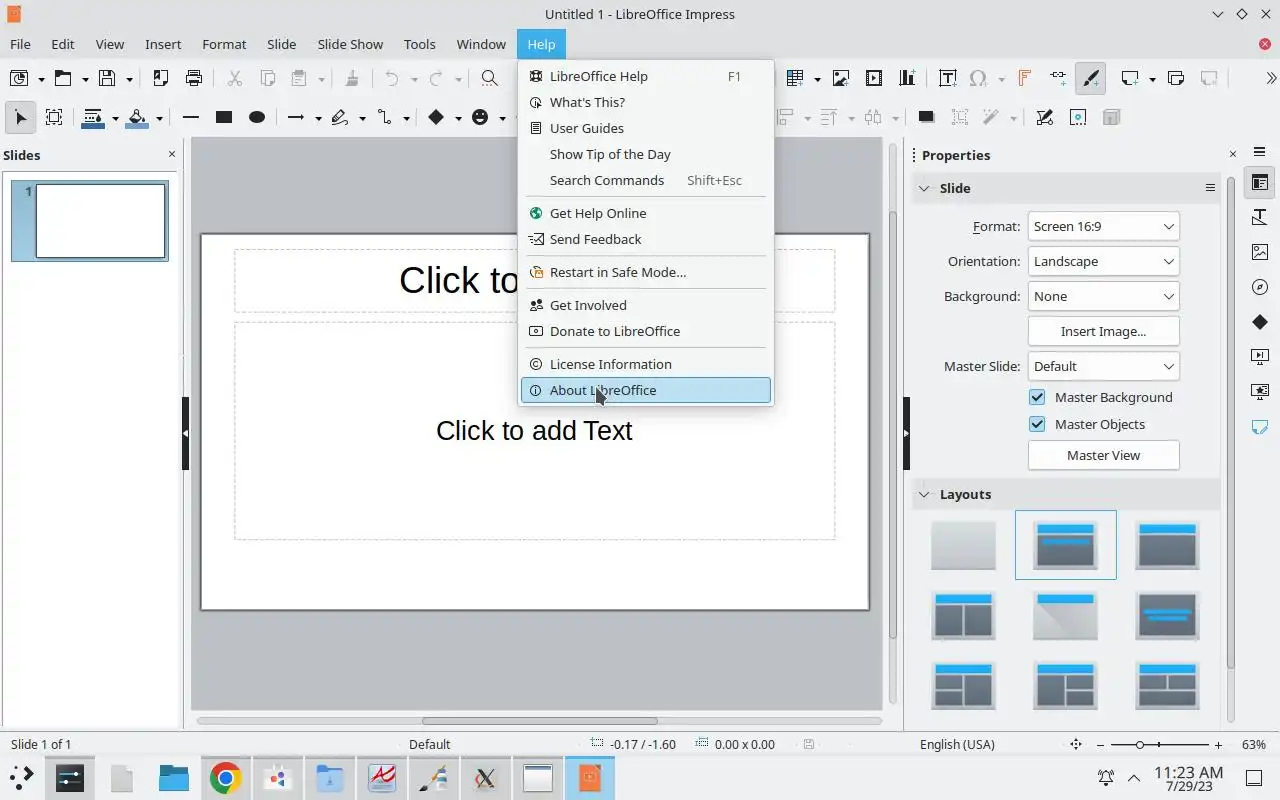Image resolution: width=1280 pixels, height=800 pixels.
Task: Click the Export as PDF toolbar icon
Action: tap(160, 78)
